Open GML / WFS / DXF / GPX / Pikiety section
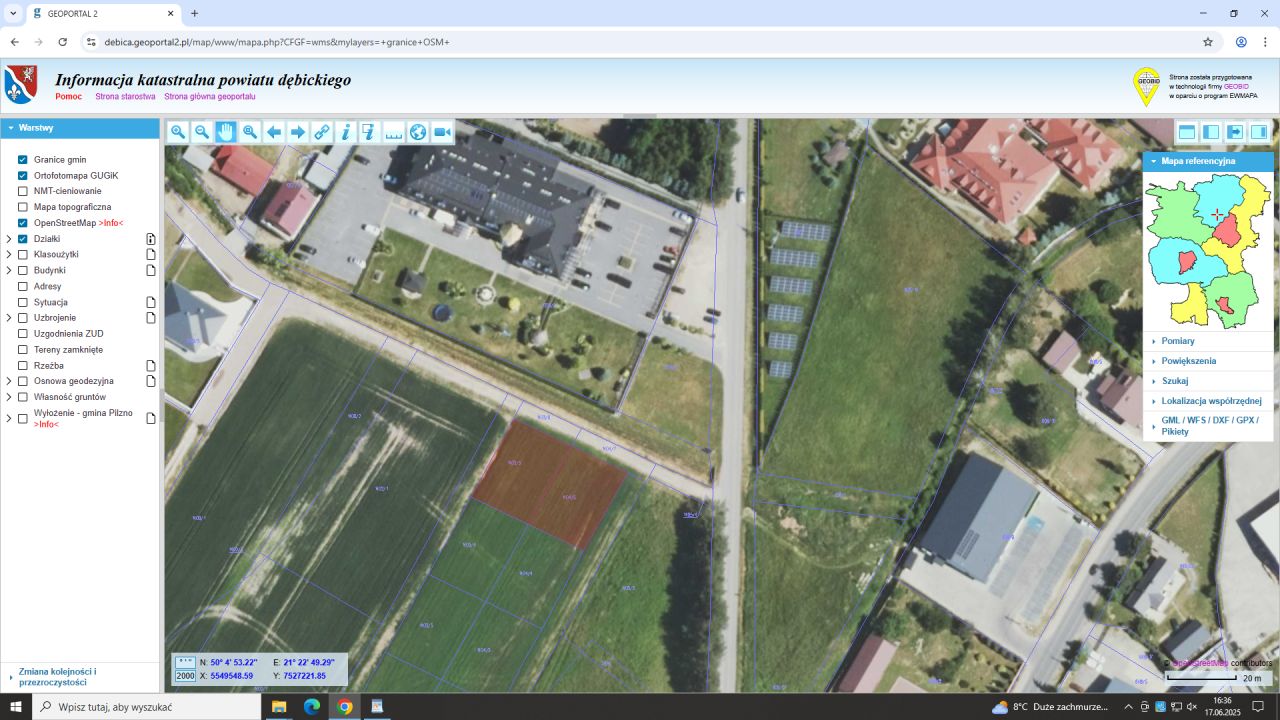This screenshot has width=1280, height=720. point(1208,426)
